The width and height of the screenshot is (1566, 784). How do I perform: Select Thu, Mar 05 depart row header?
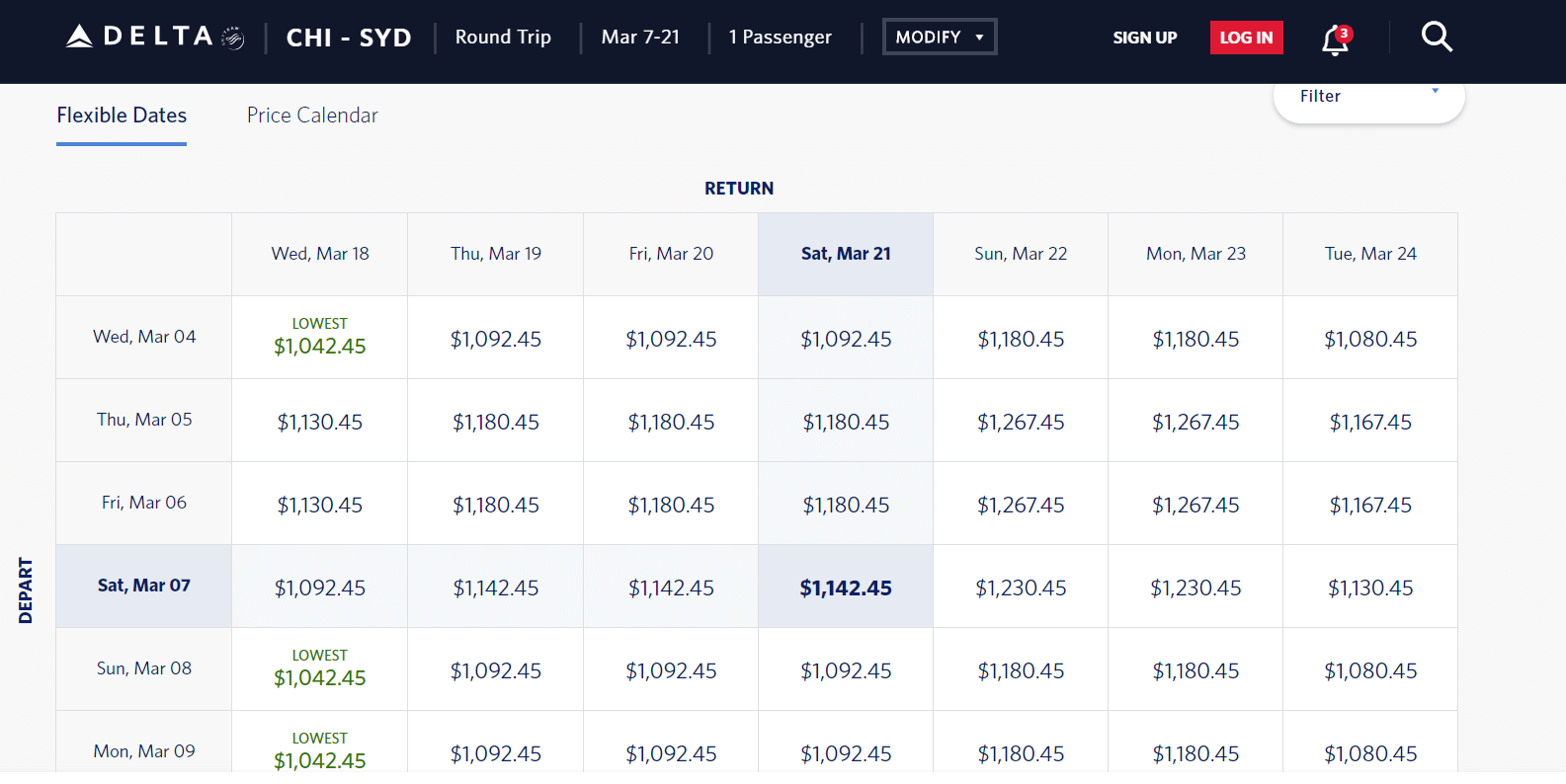coord(144,420)
